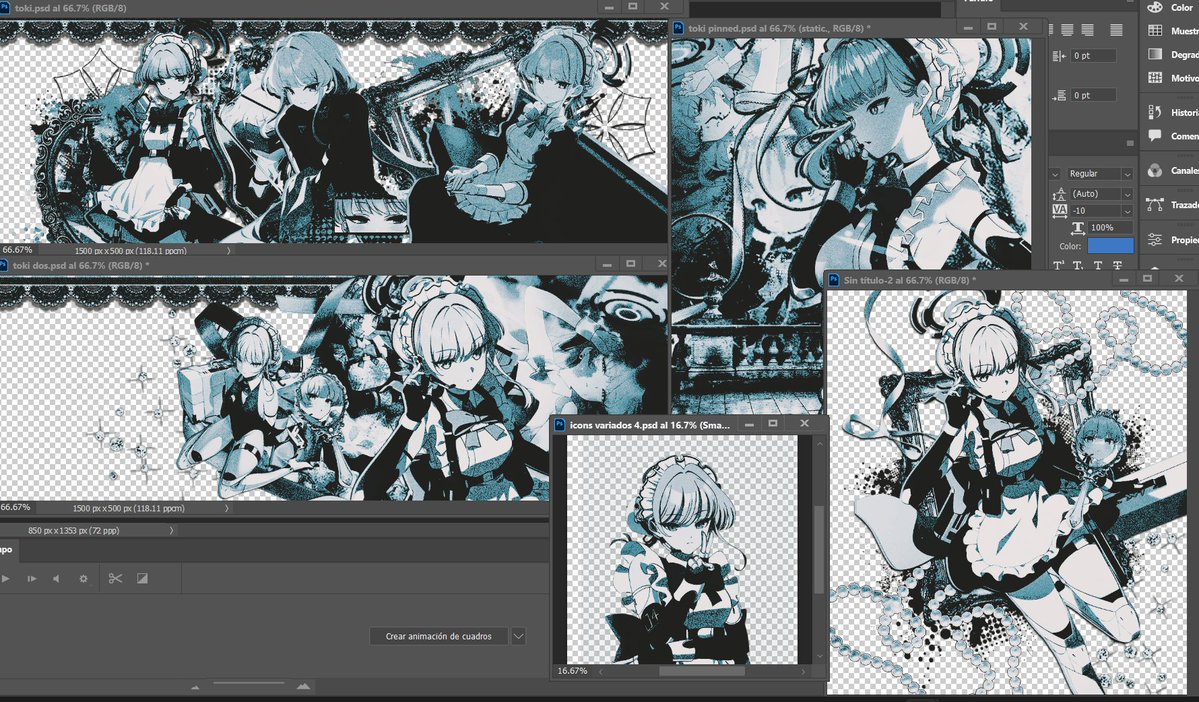Expand status info arrow in toki.psd window
This screenshot has height=702, width=1199.
click(x=228, y=250)
